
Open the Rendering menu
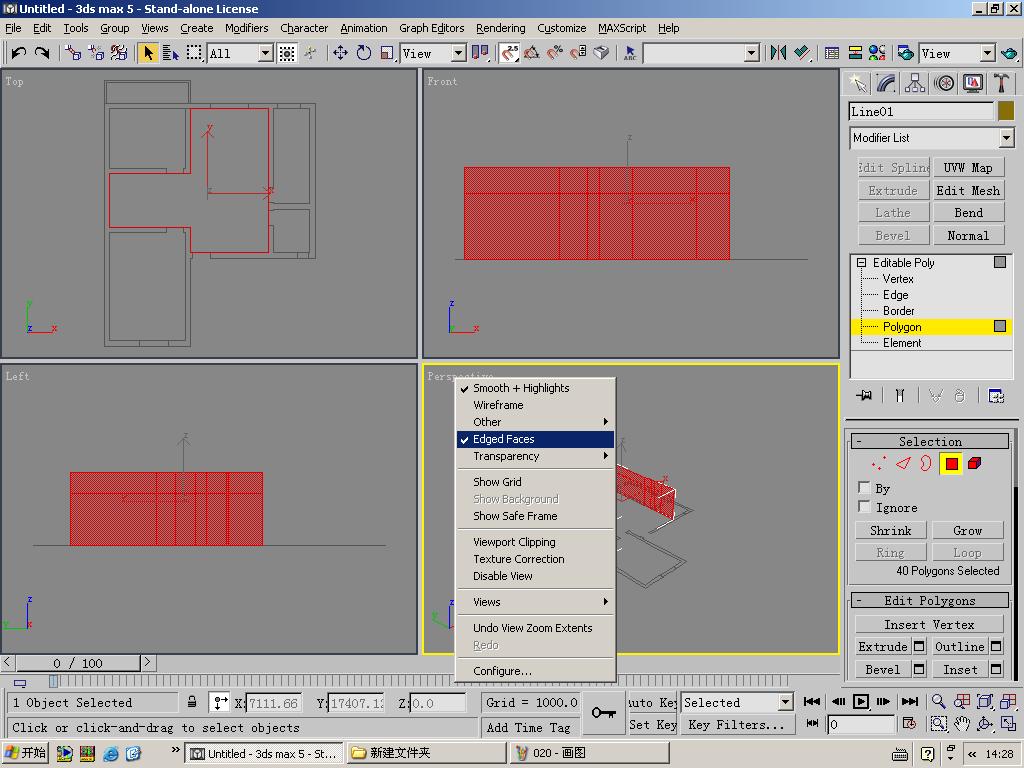500,28
